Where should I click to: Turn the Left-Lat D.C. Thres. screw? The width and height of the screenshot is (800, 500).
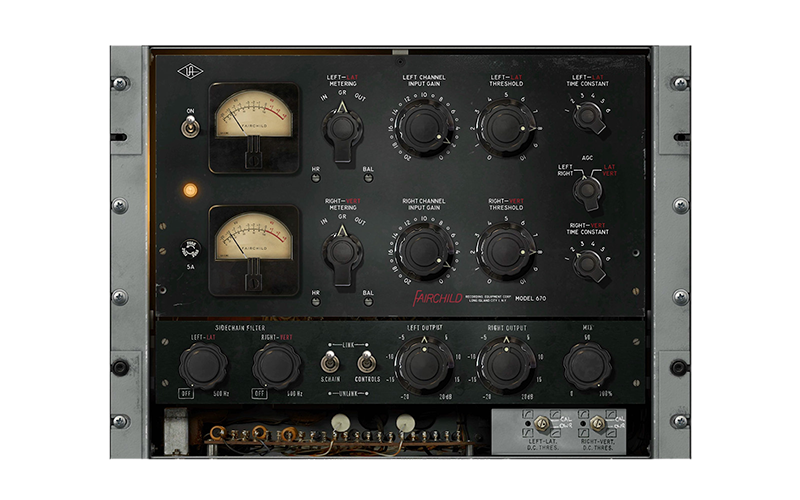[x=542, y=423]
